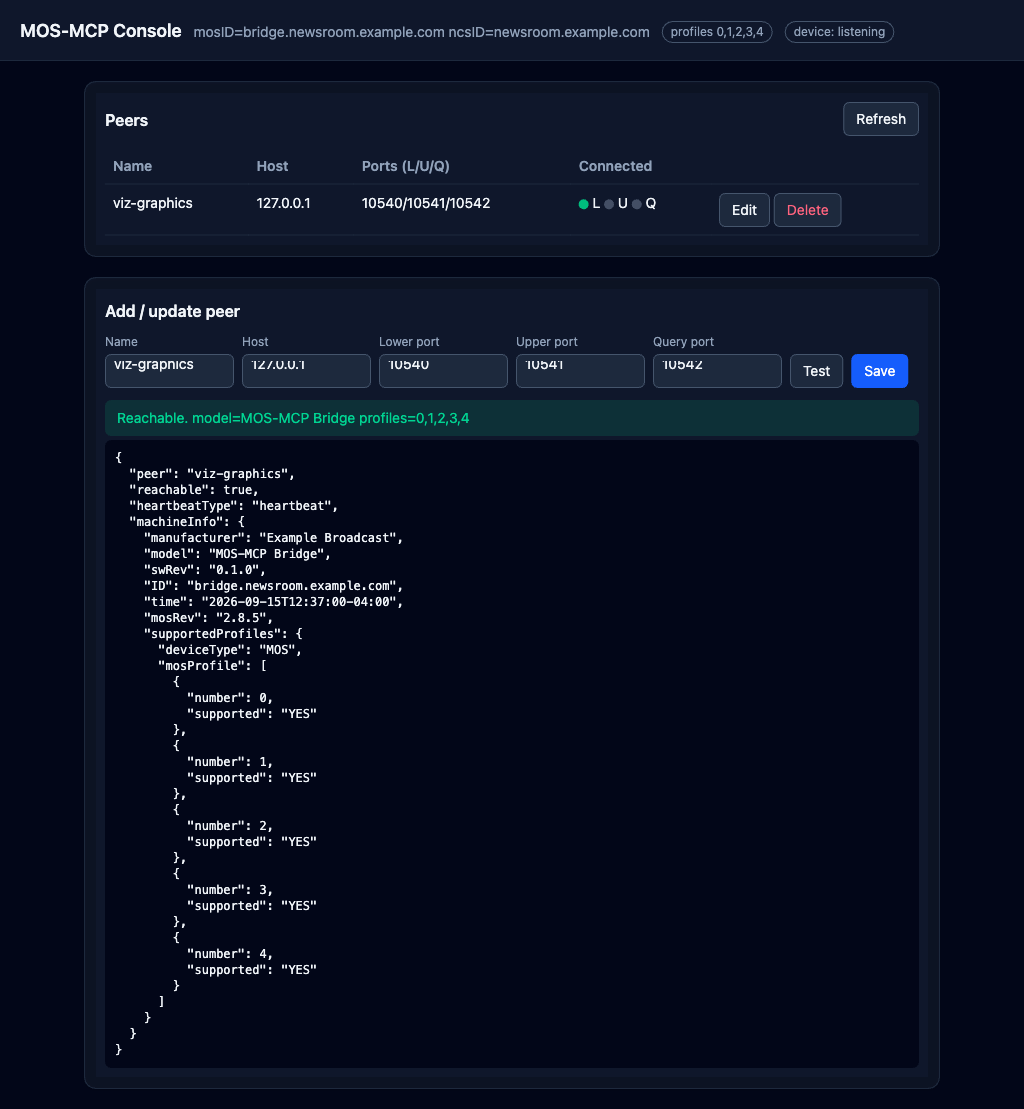
Task: Click the '"number": 1' JSON line
Action: [230, 762]
